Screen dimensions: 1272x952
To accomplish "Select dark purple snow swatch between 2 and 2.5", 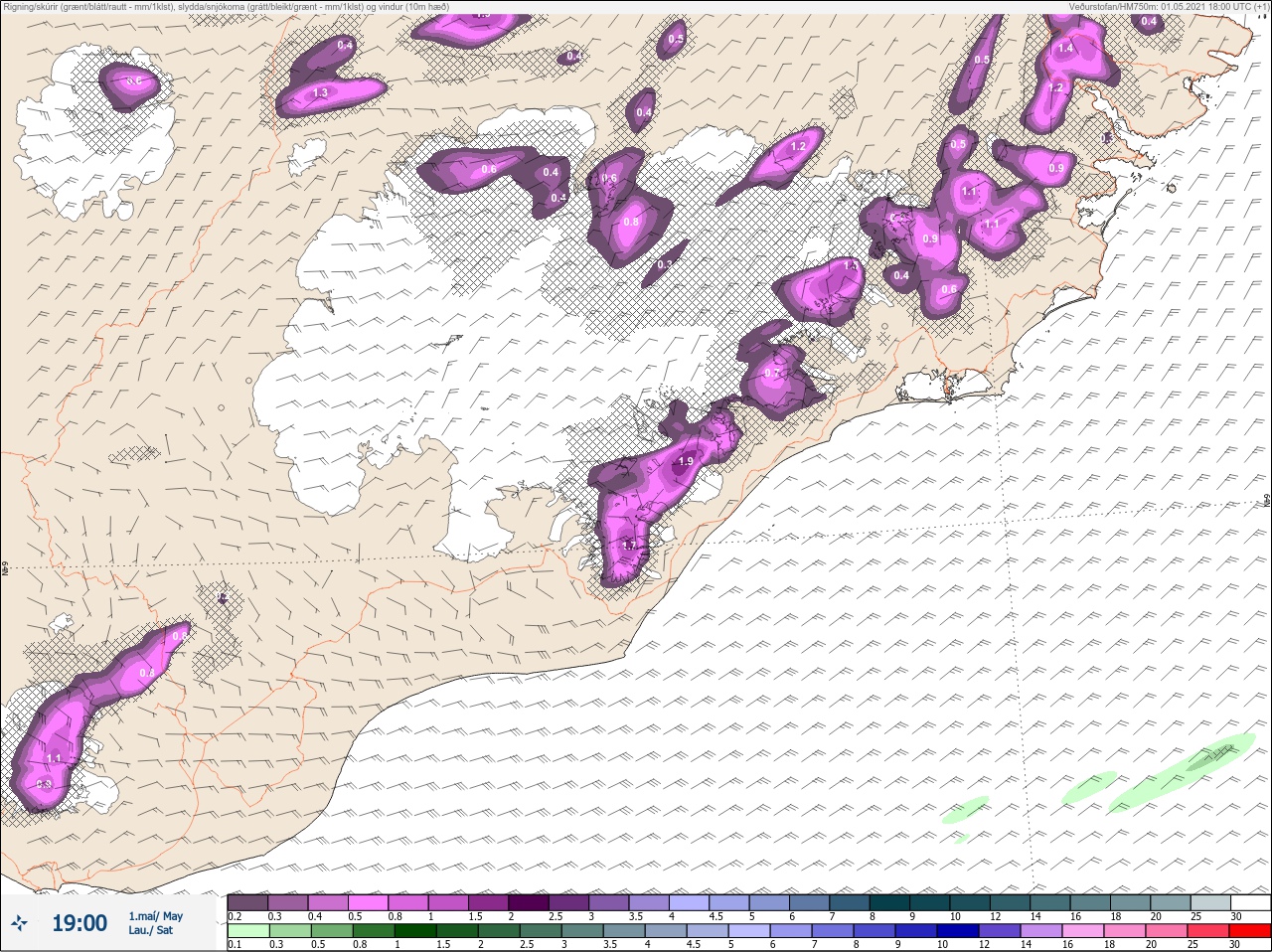I will point(528,902).
